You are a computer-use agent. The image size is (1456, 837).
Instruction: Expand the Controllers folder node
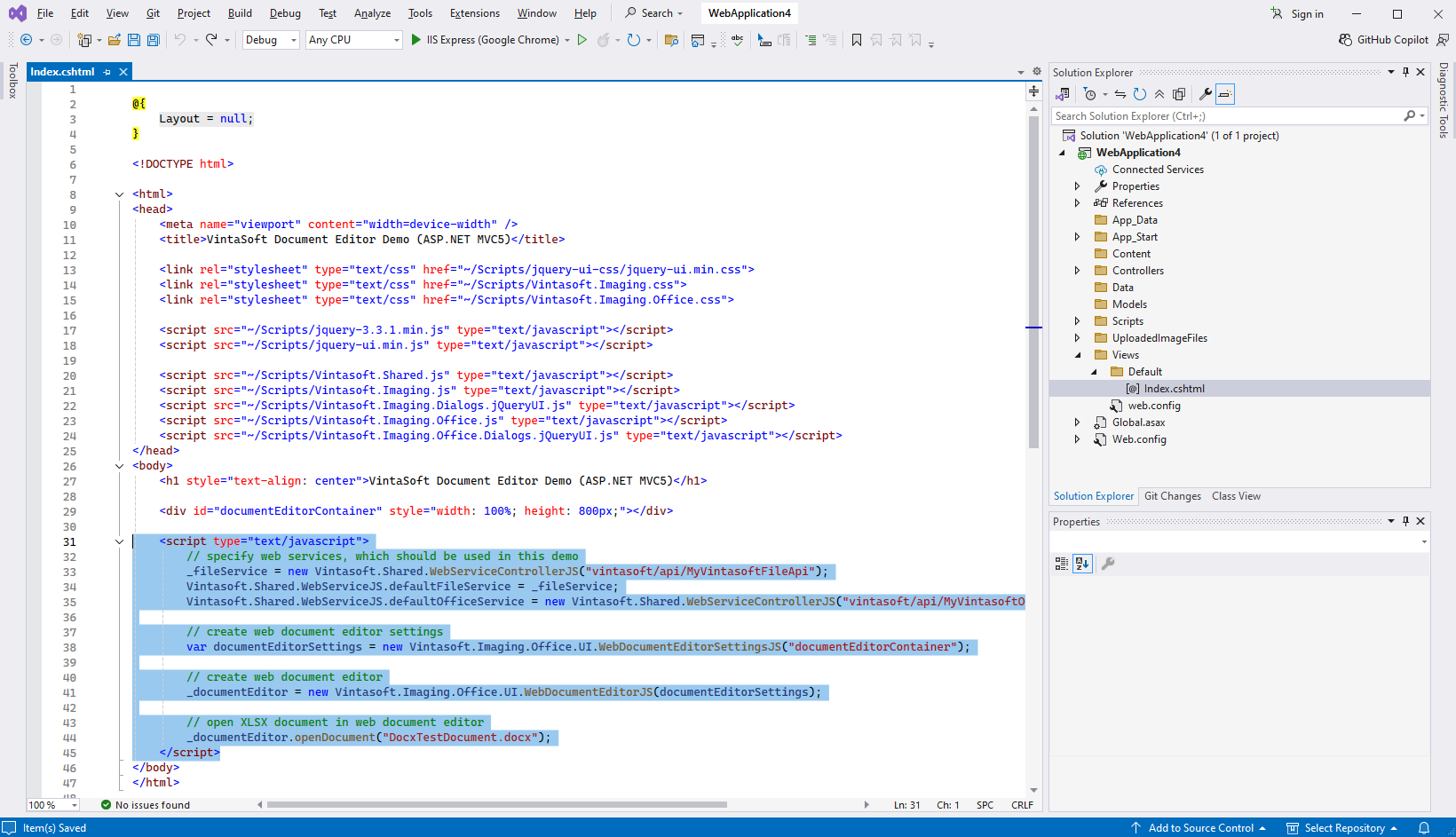(x=1077, y=271)
